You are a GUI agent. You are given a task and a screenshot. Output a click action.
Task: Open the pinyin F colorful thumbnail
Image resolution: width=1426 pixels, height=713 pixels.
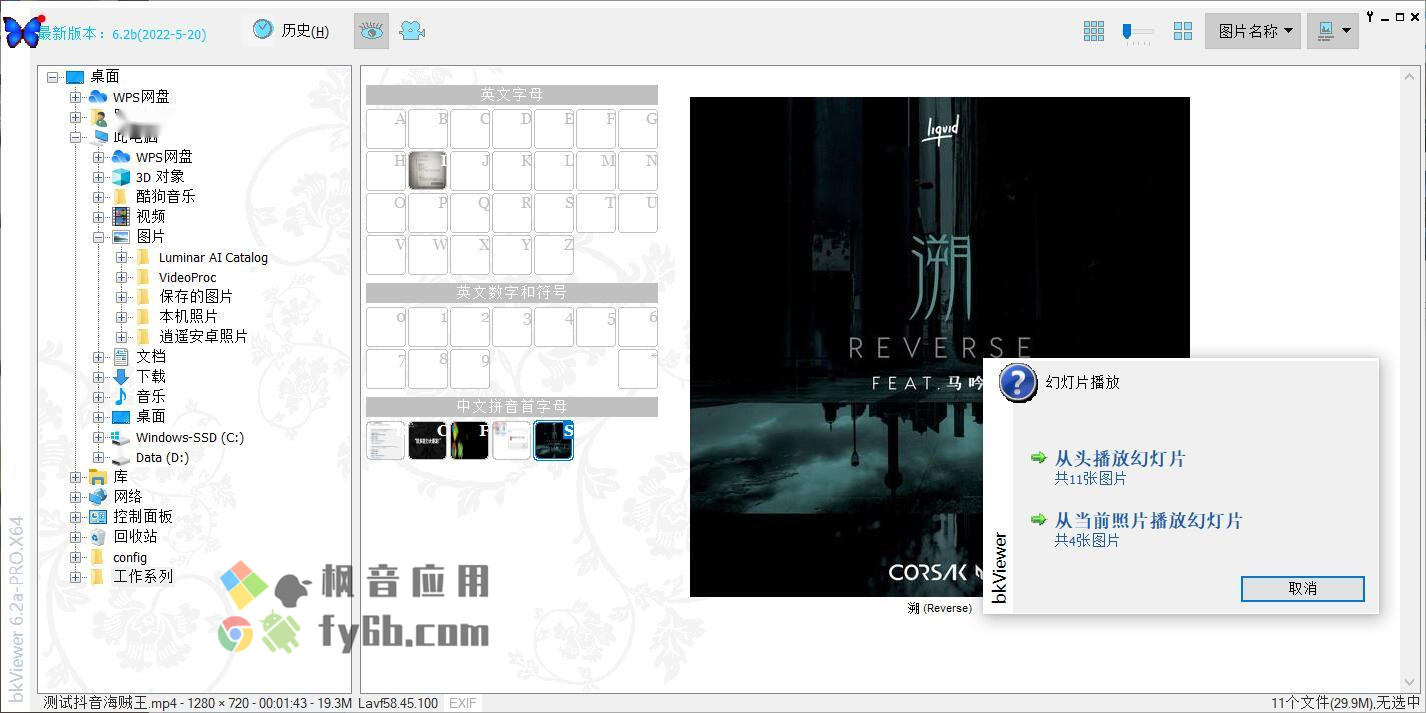coord(470,440)
